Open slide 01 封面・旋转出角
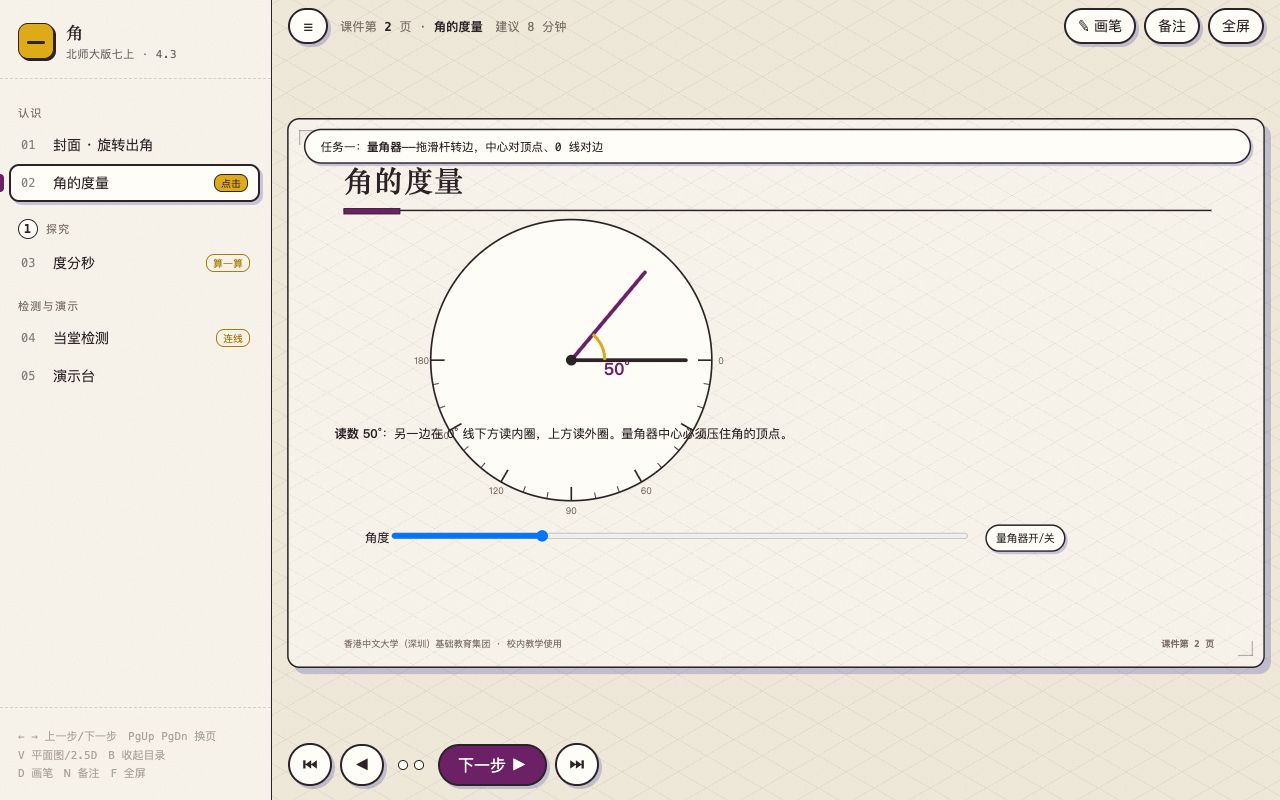 (134, 145)
